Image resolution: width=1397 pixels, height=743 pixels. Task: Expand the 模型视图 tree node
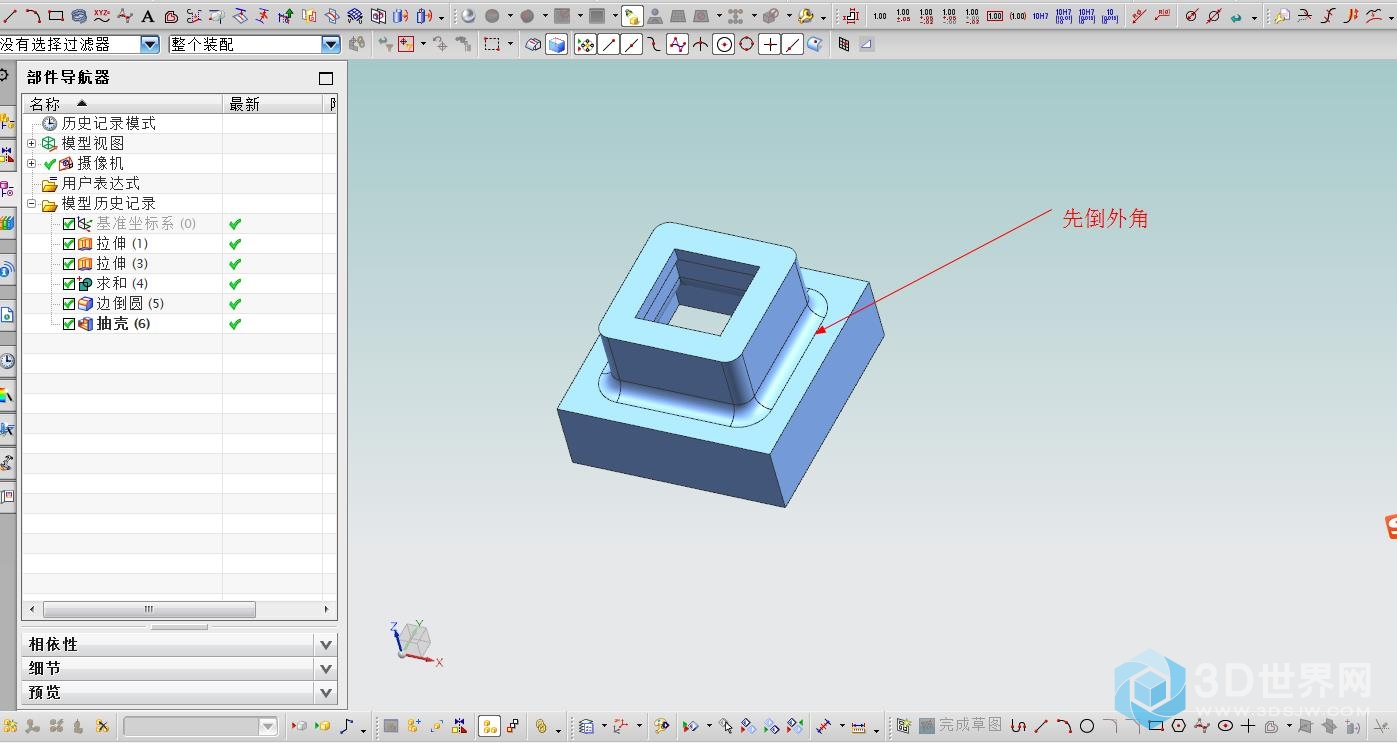[x=32, y=144]
